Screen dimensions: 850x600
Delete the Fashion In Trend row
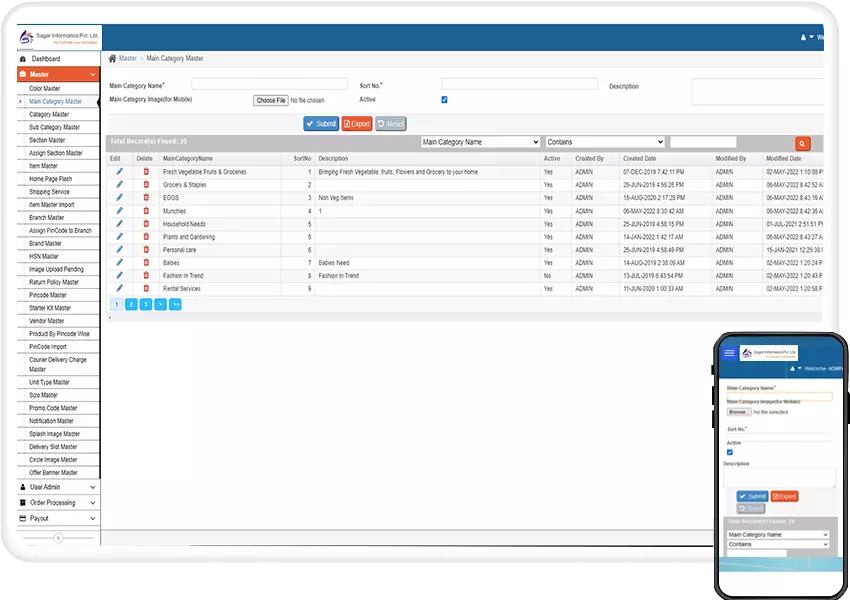(146, 275)
